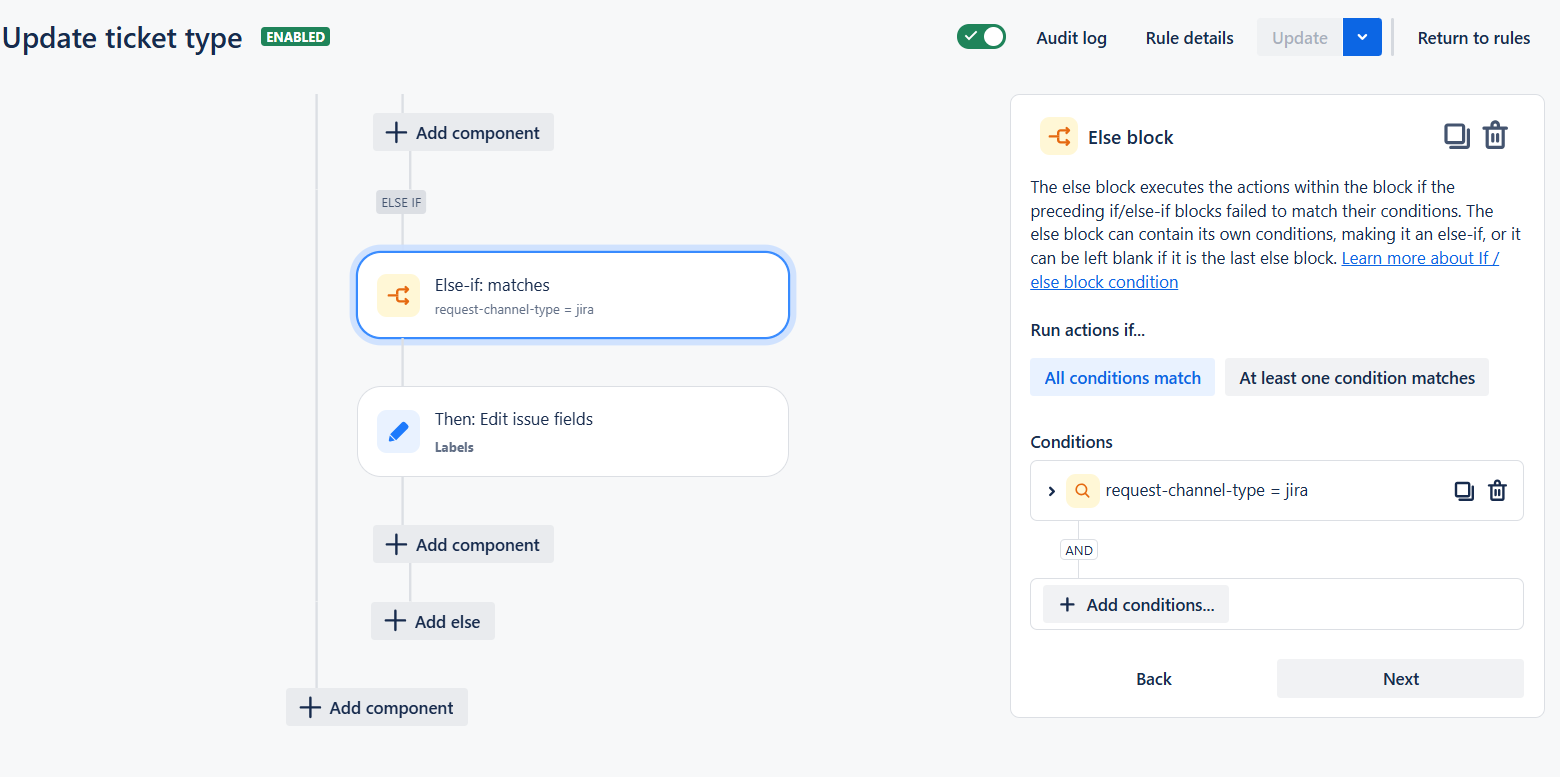Click the plus icon in Add conditions
This screenshot has width=1560, height=777.
coord(1068,604)
